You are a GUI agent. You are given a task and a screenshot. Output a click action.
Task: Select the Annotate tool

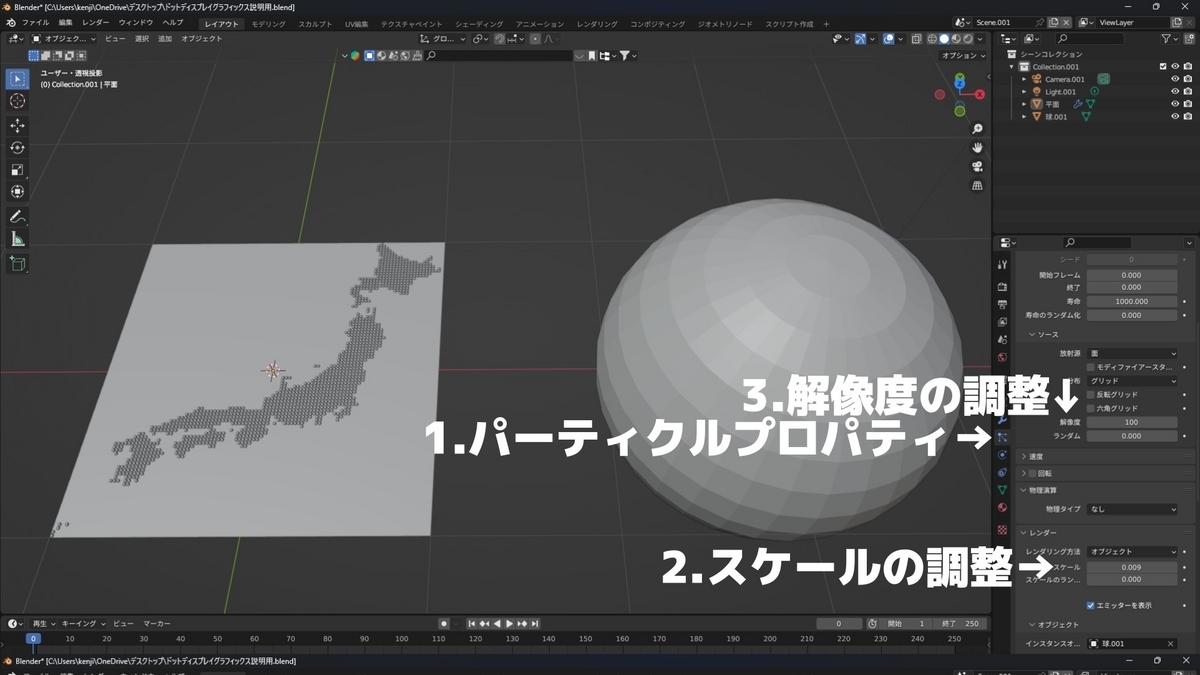tap(16, 217)
